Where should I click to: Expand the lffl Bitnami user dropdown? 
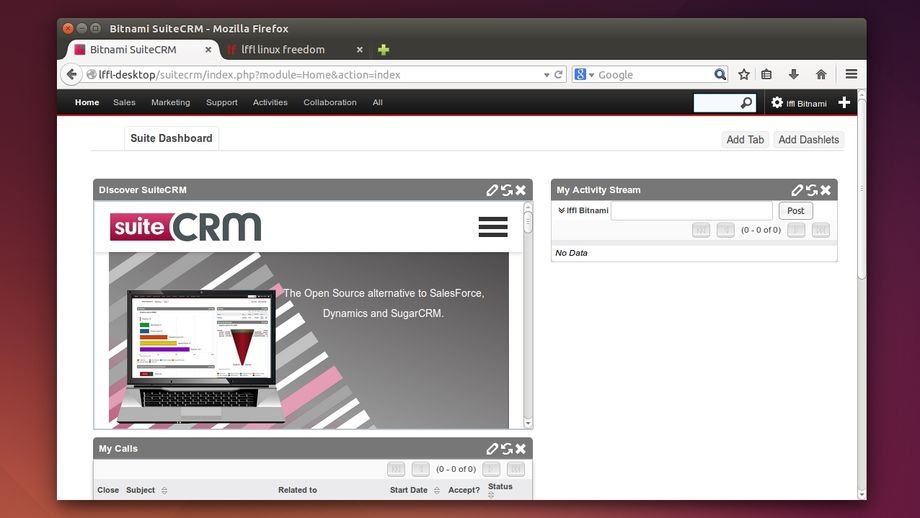(x=799, y=103)
